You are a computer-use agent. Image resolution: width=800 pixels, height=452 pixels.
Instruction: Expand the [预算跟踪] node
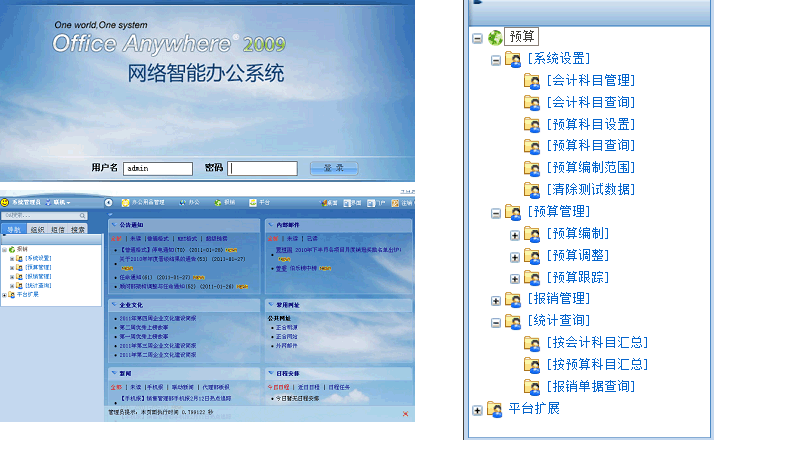pyautogui.click(x=515, y=279)
